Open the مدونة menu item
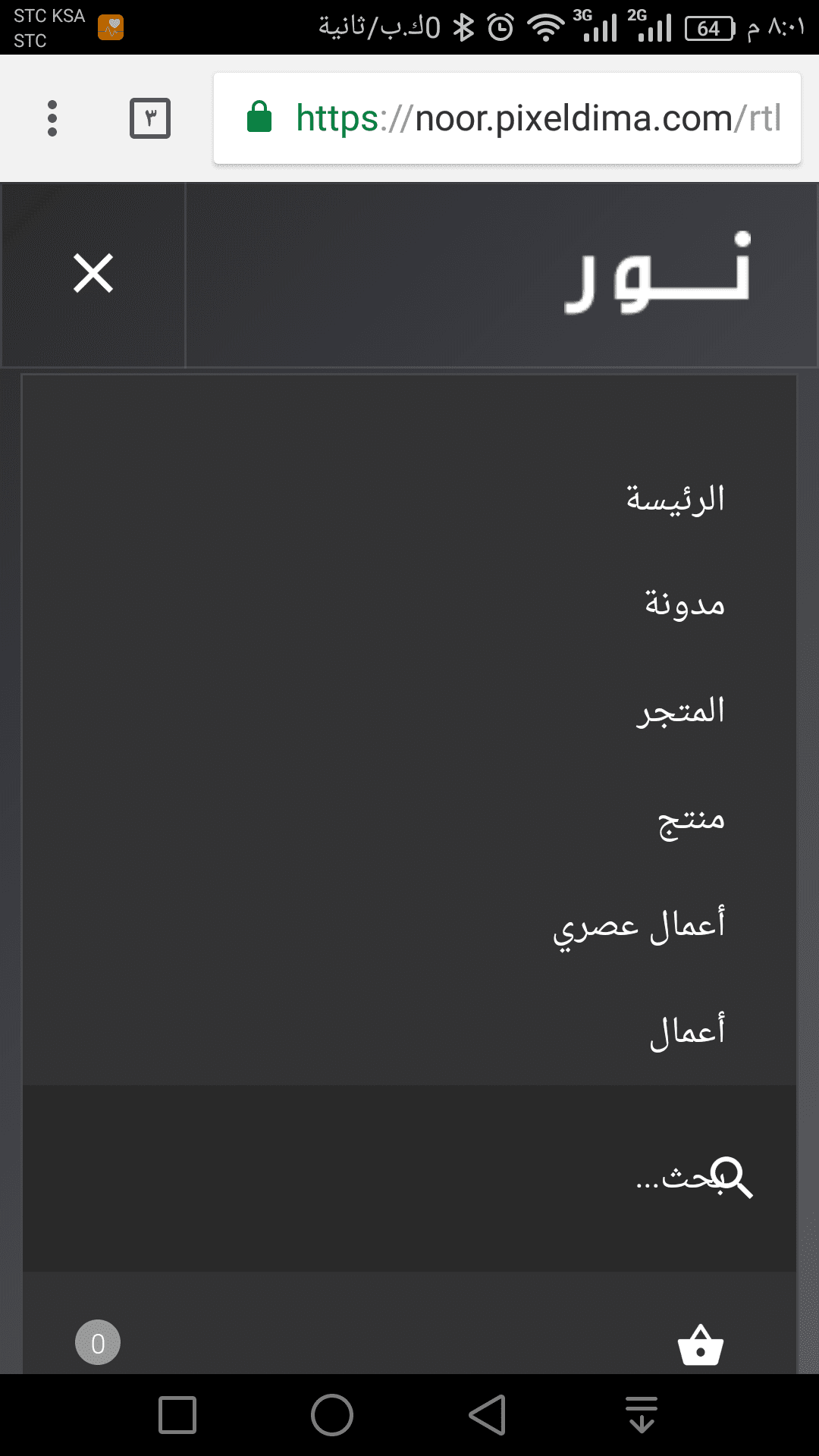This screenshot has width=819, height=1456. coord(686,604)
